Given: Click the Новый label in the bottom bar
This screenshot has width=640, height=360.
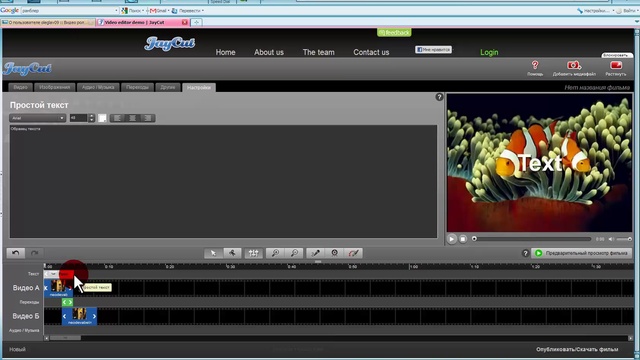Looking at the screenshot, I should (x=17, y=349).
